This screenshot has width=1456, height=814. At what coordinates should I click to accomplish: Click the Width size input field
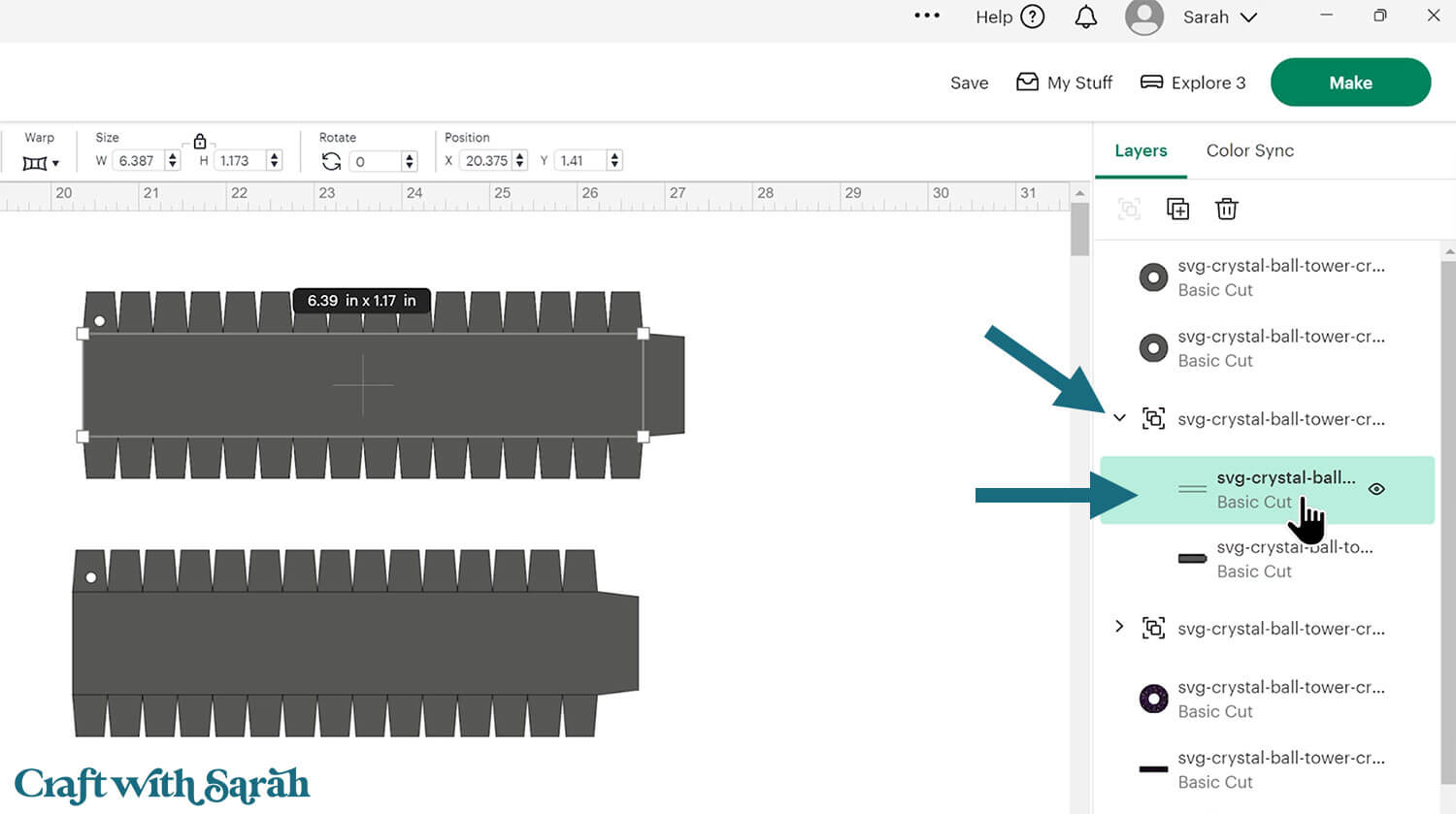[x=139, y=161]
